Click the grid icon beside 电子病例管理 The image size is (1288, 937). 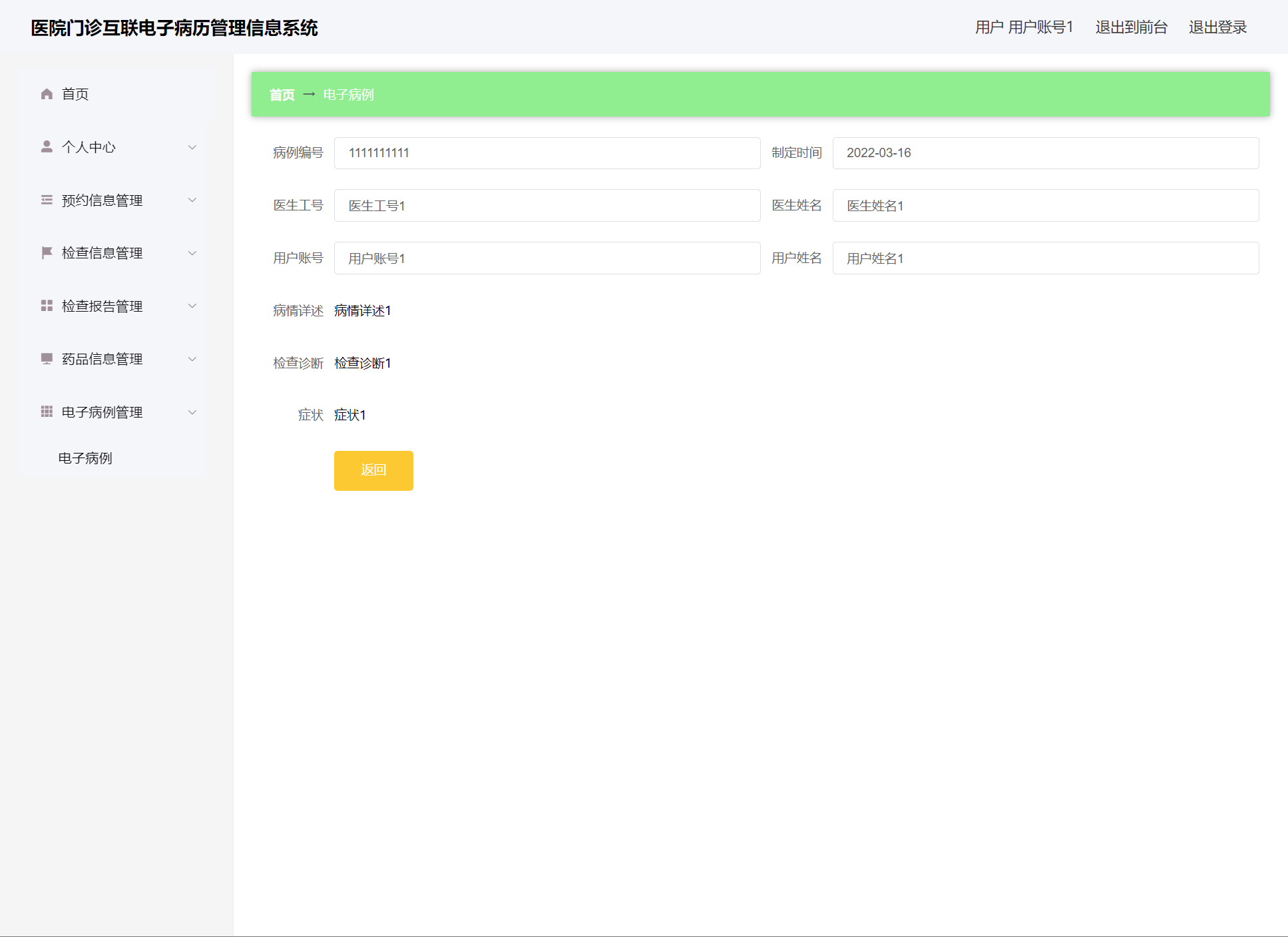(47, 412)
